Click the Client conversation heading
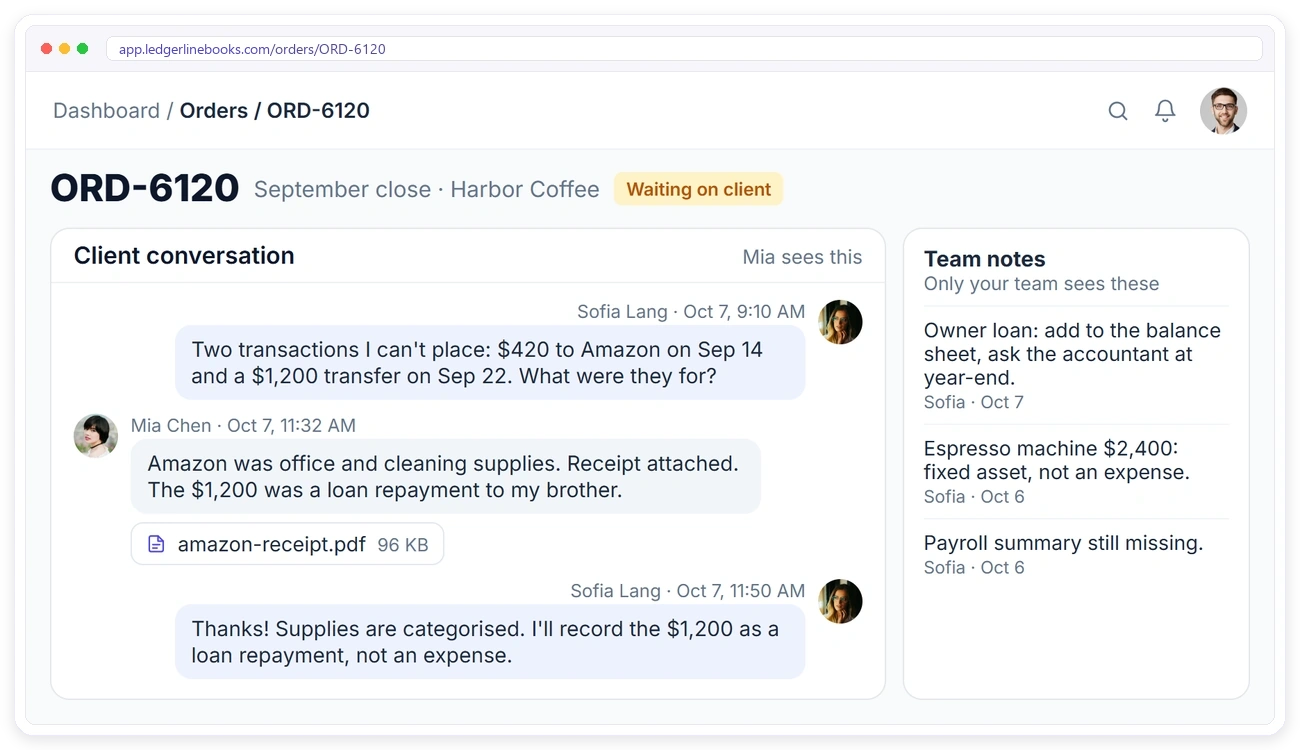Viewport: 1300px width, 750px height. 184,255
